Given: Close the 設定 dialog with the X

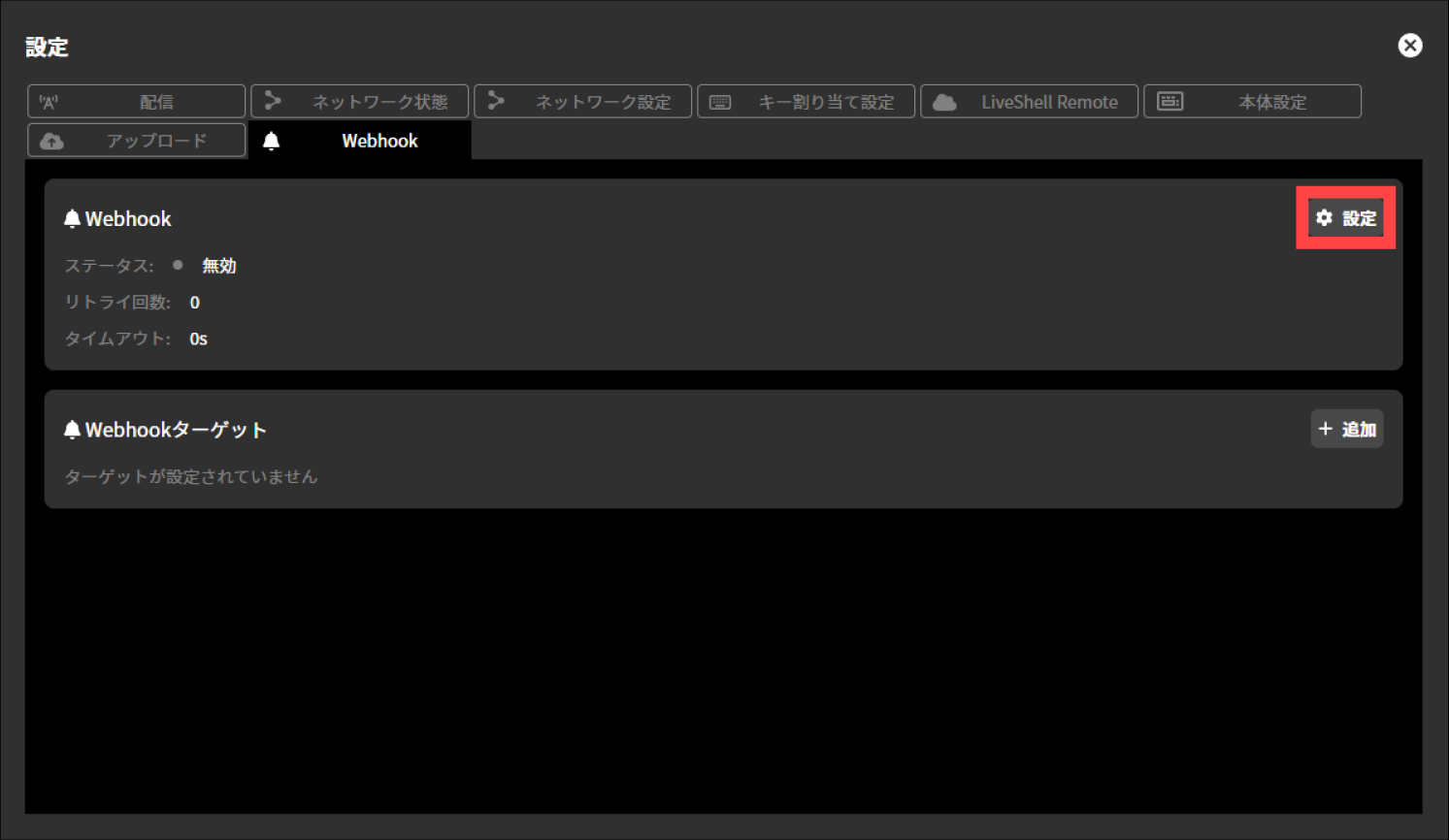Looking at the screenshot, I should coord(1409,45).
